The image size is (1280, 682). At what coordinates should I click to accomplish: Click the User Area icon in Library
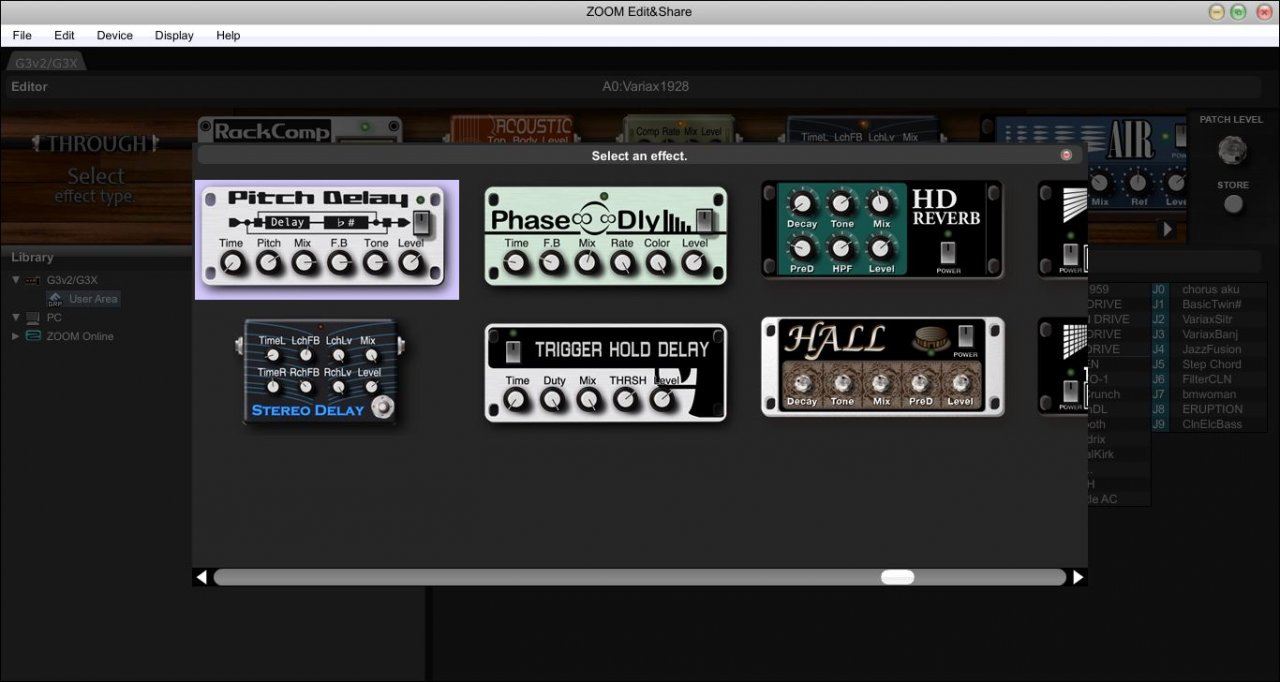[55, 298]
